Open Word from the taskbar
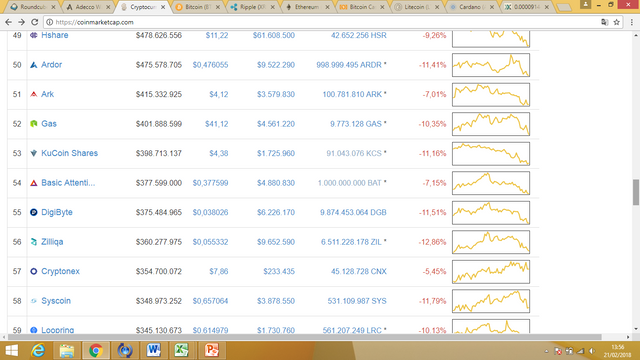The width and height of the screenshot is (640, 360). (x=153, y=351)
